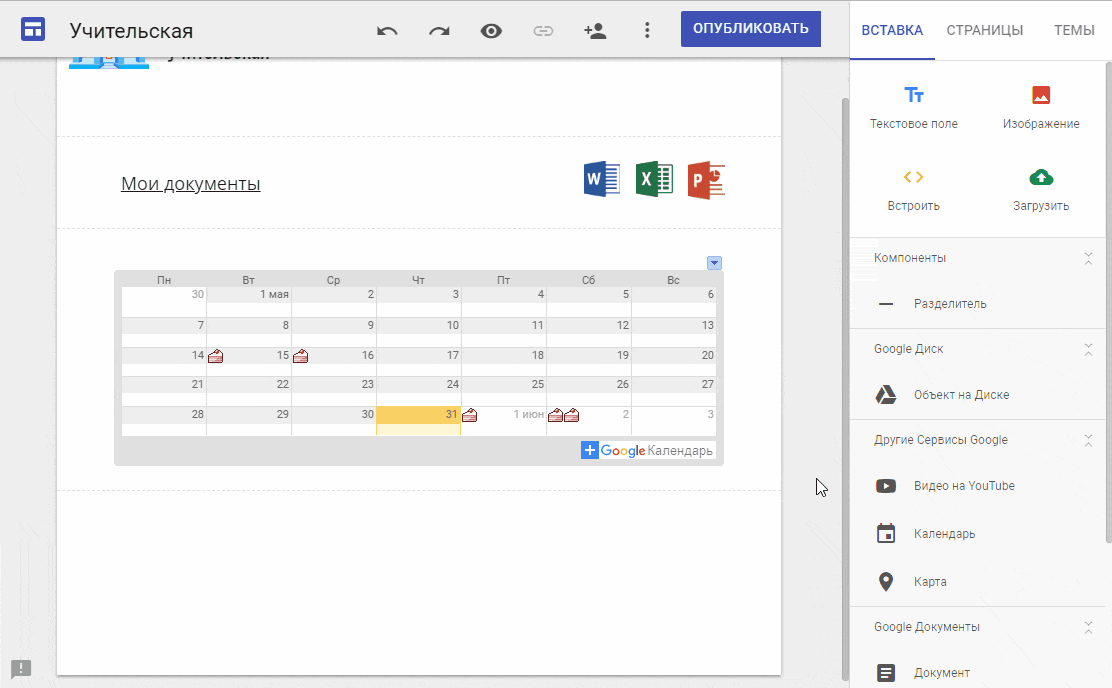
Task: Click calendar date 22
Action: coord(249,391)
